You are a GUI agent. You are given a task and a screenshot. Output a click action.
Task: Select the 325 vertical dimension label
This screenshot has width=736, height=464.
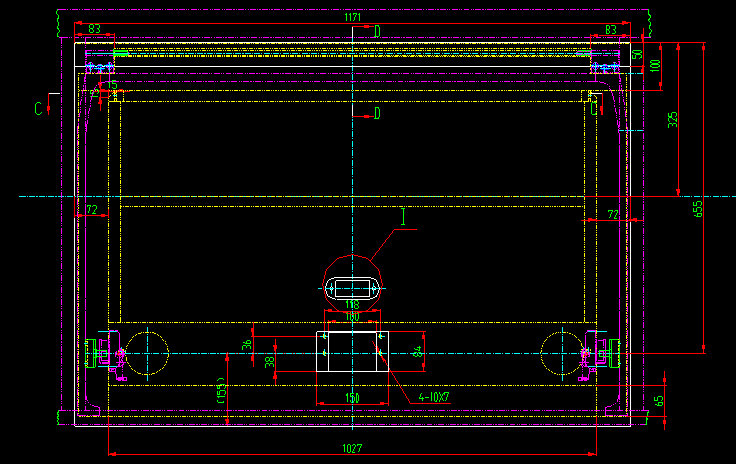pyautogui.click(x=673, y=119)
